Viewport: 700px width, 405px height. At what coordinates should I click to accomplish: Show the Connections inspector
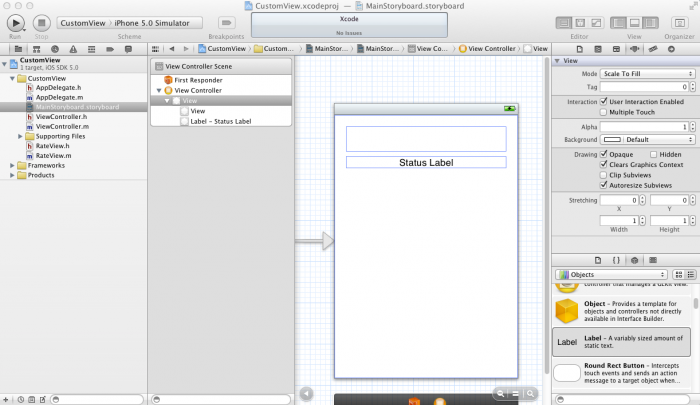click(x=671, y=49)
